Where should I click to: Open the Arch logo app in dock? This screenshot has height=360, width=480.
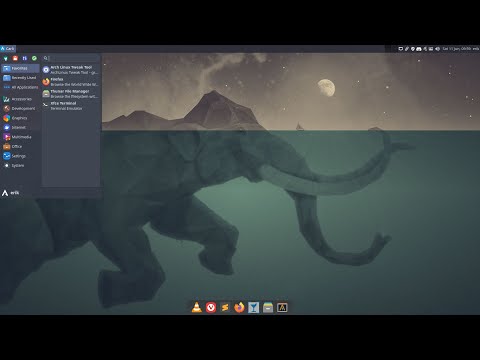tap(282, 307)
